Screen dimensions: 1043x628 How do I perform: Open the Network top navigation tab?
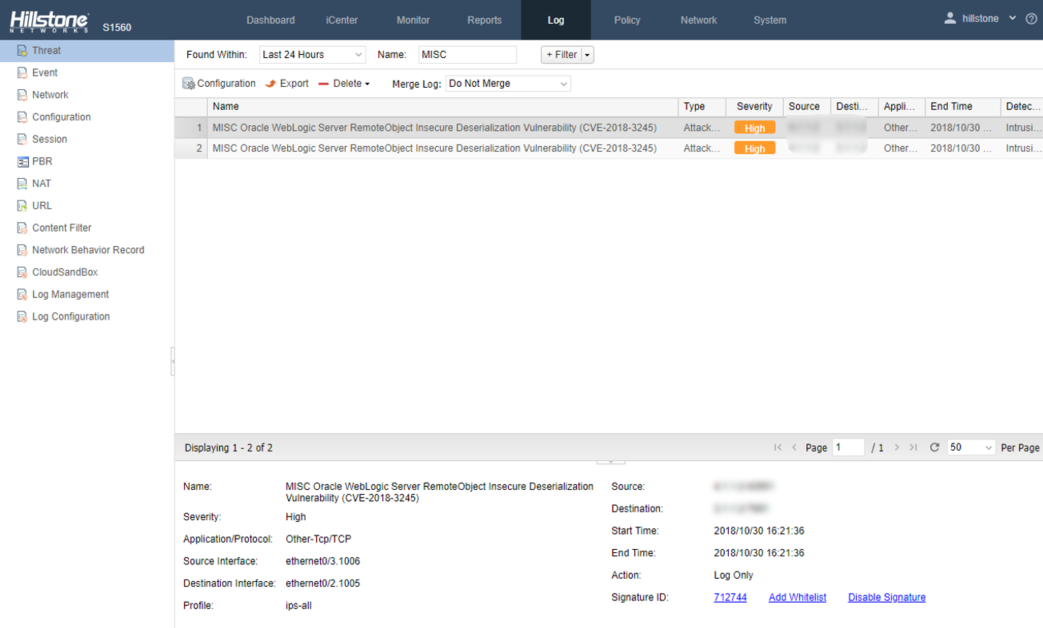coord(698,20)
